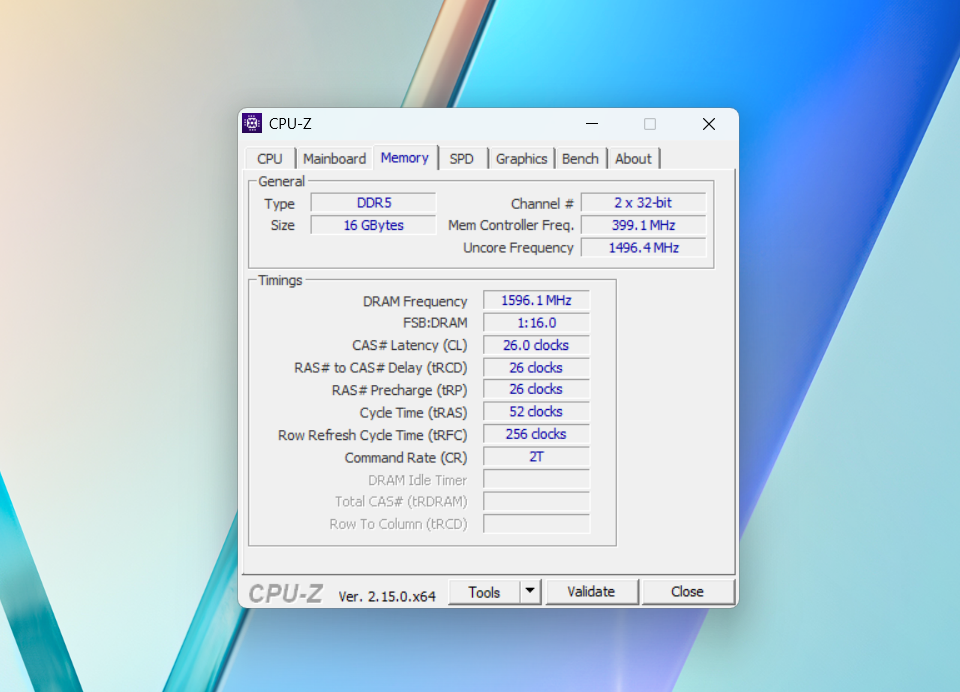
Task: Select the 1:16.0 FSB:DRAM ratio value
Action: click(x=536, y=323)
